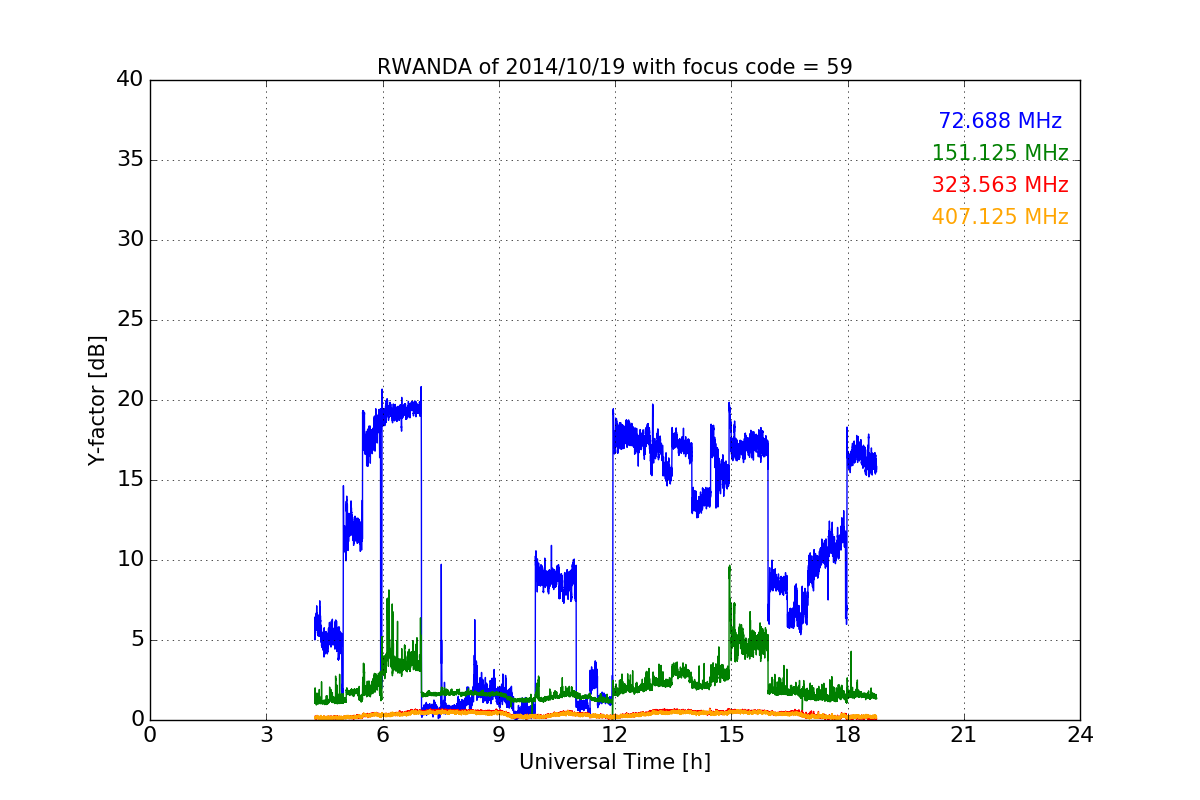Select the 72.688 MHz legend label
1200x800 pixels.
click(1000, 121)
